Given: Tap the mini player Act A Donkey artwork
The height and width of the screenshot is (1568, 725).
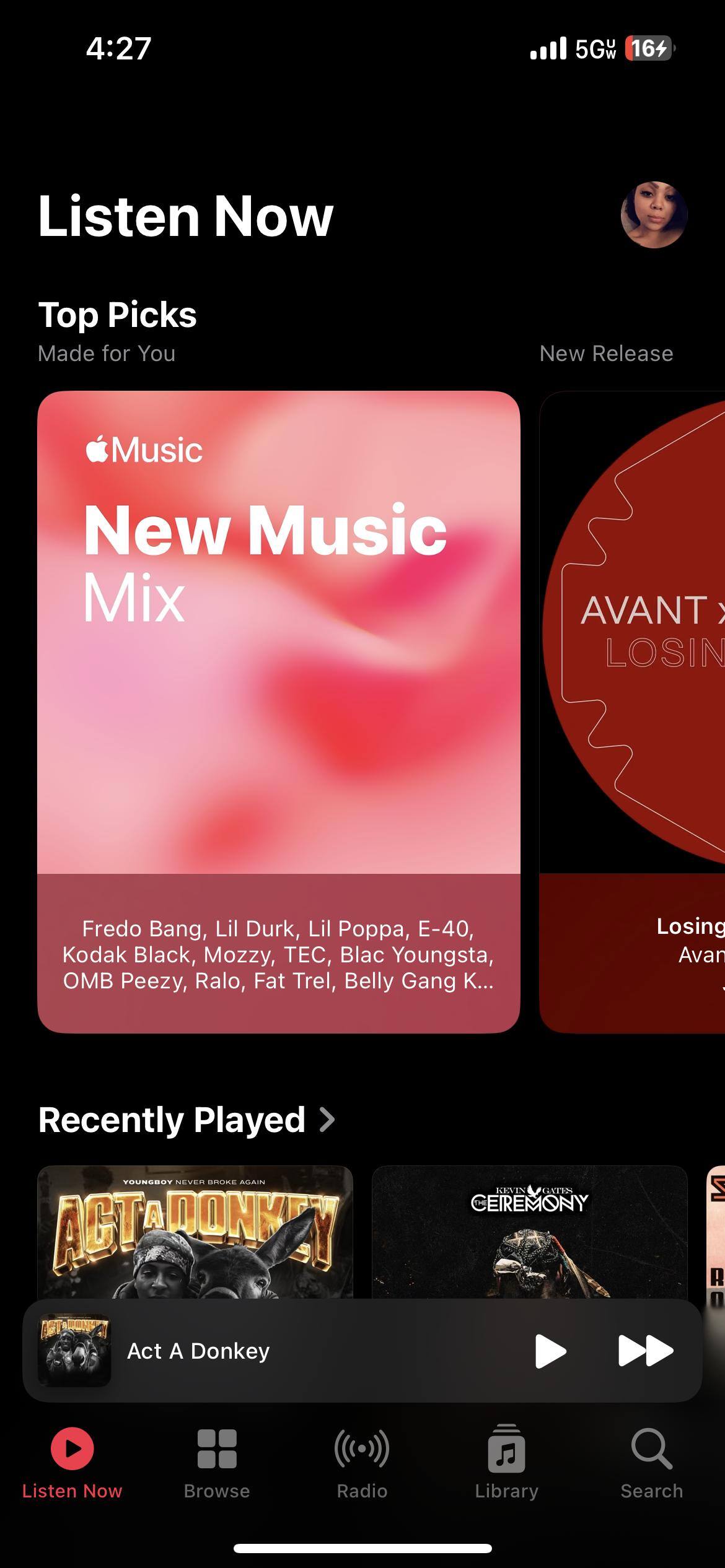Looking at the screenshot, I should pos(74,1351).
